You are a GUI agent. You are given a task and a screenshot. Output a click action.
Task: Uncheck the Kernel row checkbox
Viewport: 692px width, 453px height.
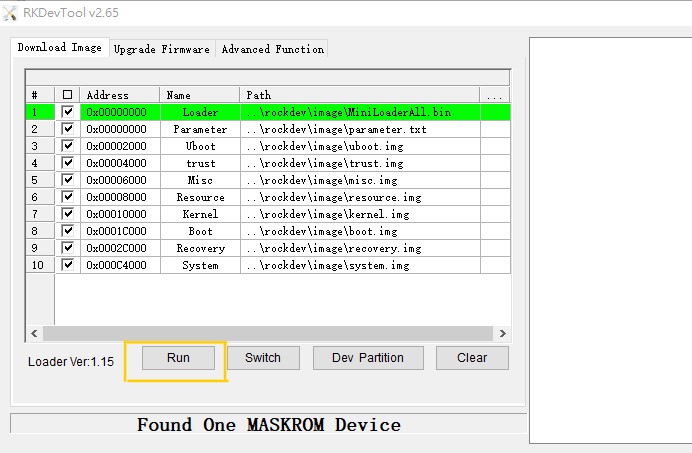(68, 214)
